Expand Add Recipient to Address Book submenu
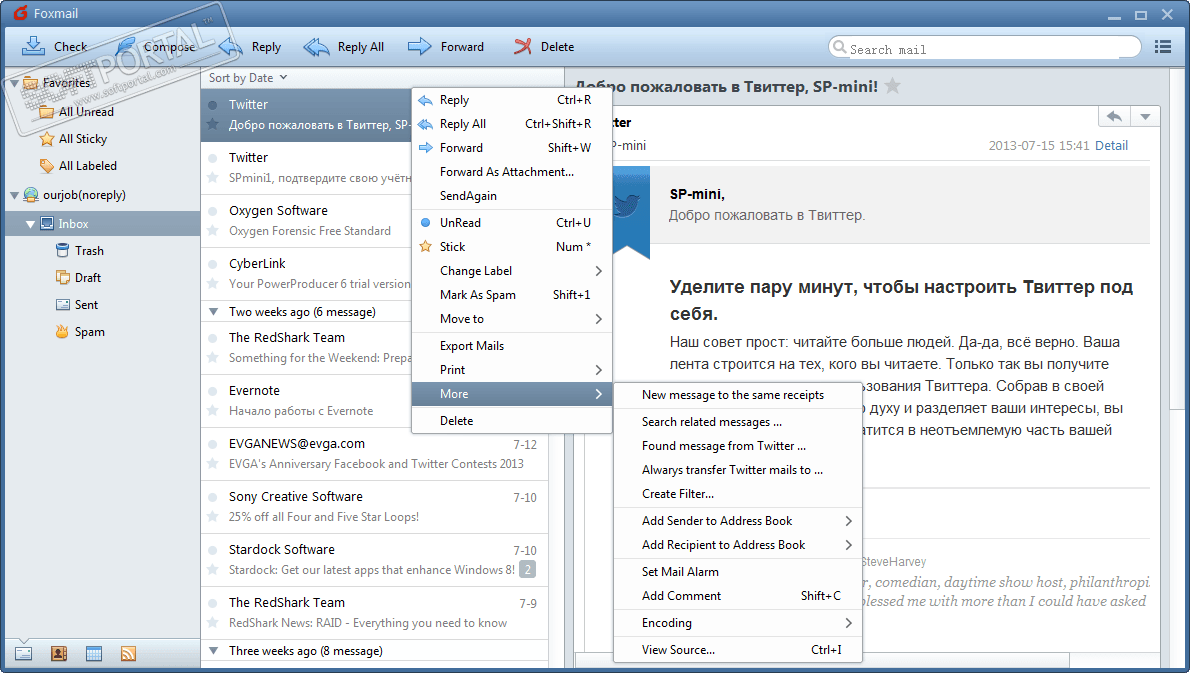The image size is (1190, 673). coord(738,545)
